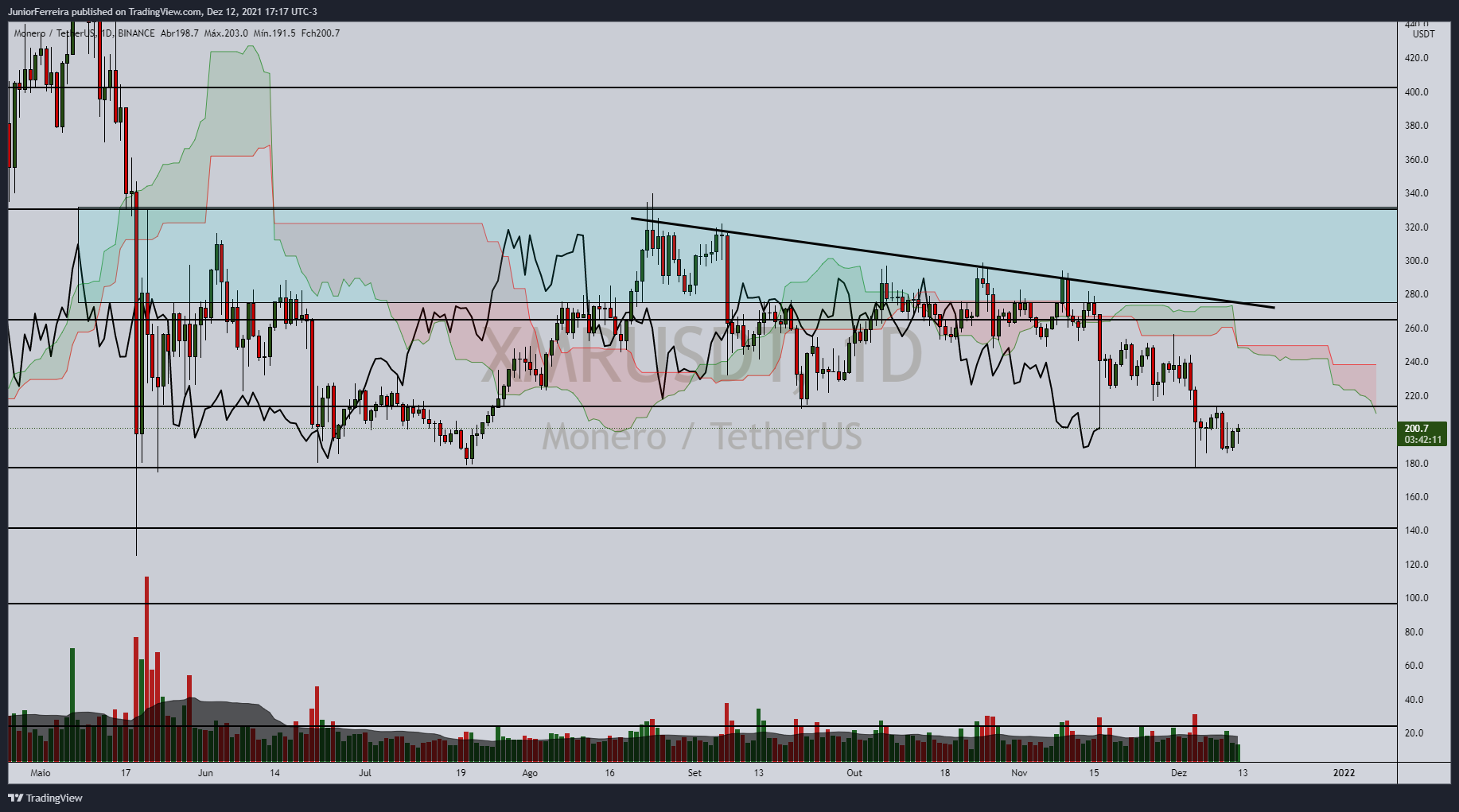Click the 180.0 price axis label
The width and height of the screenshot is (1459, 812).
[1416, 464]
